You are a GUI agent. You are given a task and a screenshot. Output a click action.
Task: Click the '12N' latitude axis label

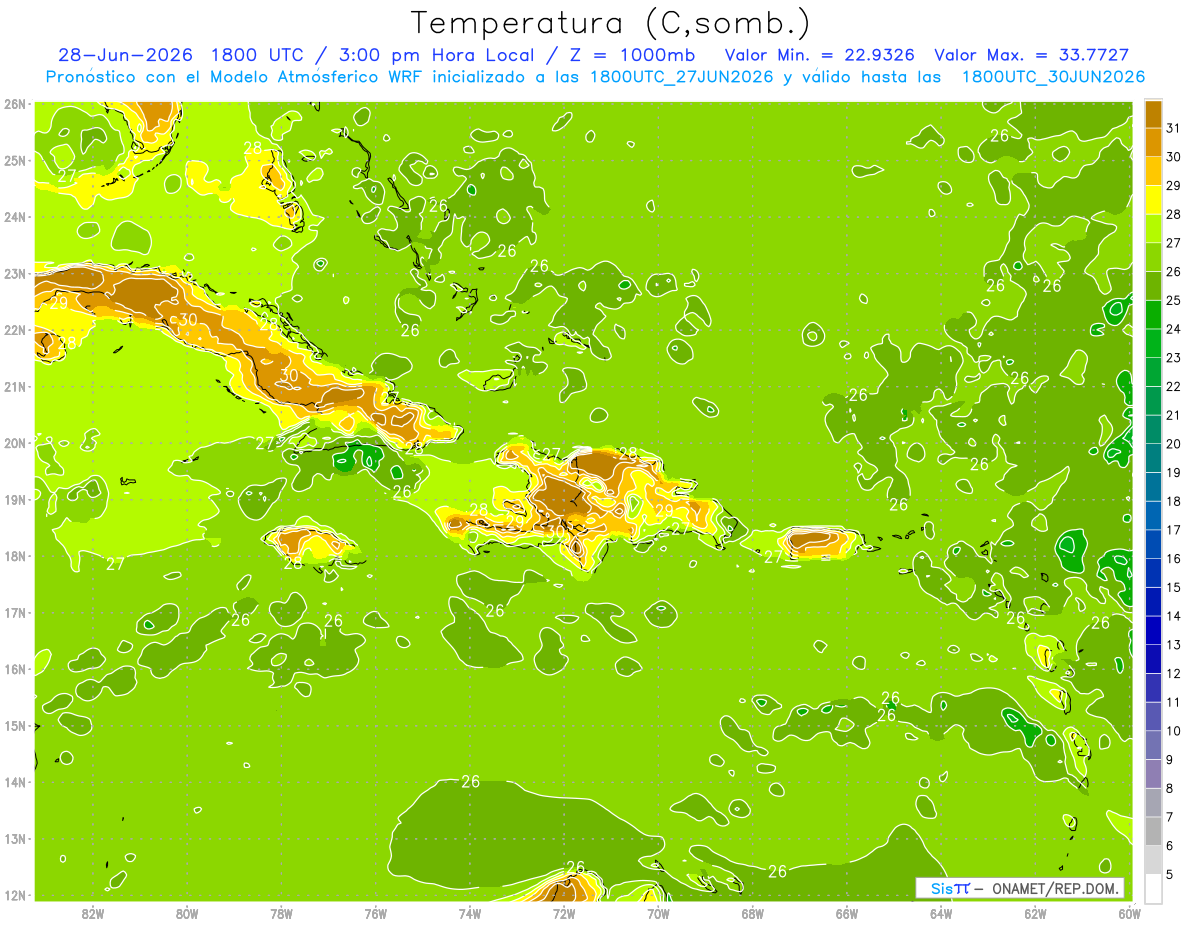(15, 895)
